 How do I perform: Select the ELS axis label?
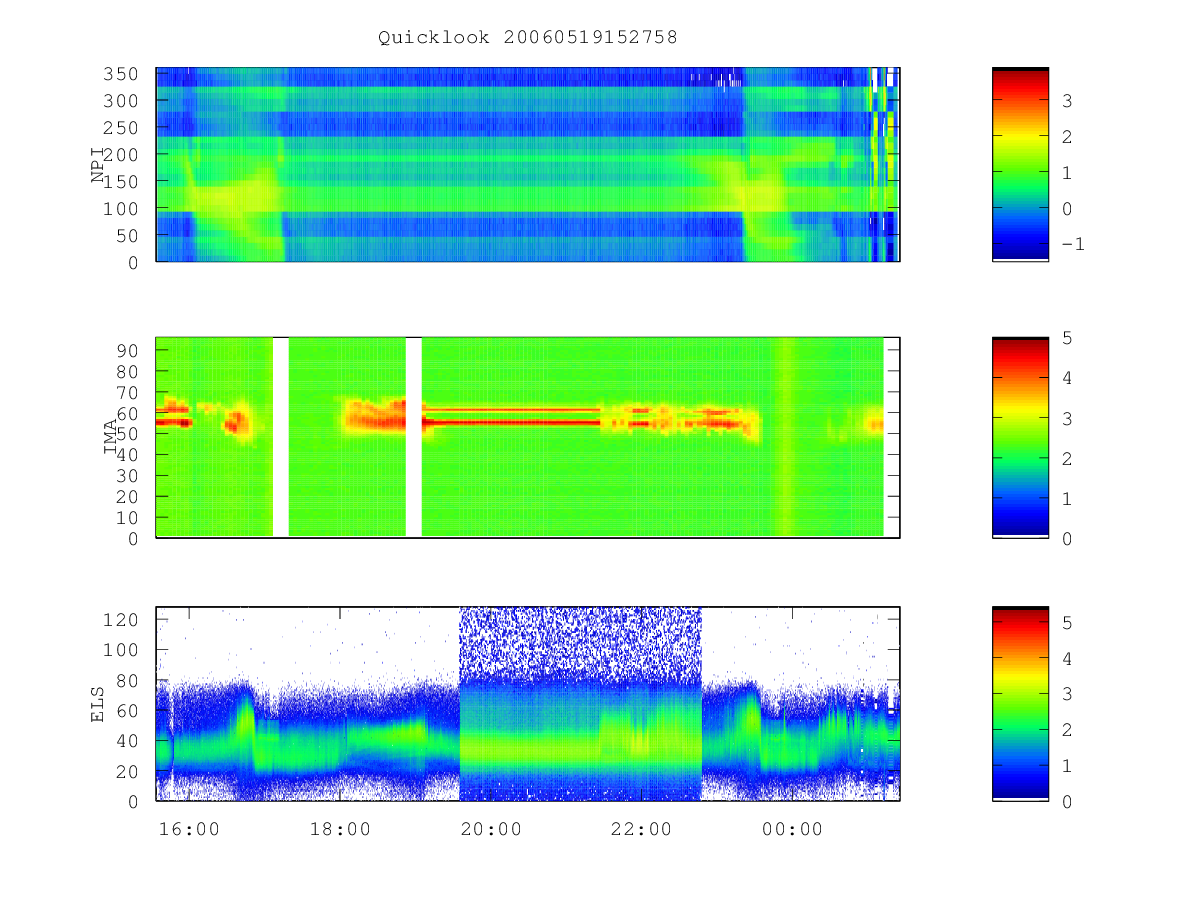coord(98,704)
